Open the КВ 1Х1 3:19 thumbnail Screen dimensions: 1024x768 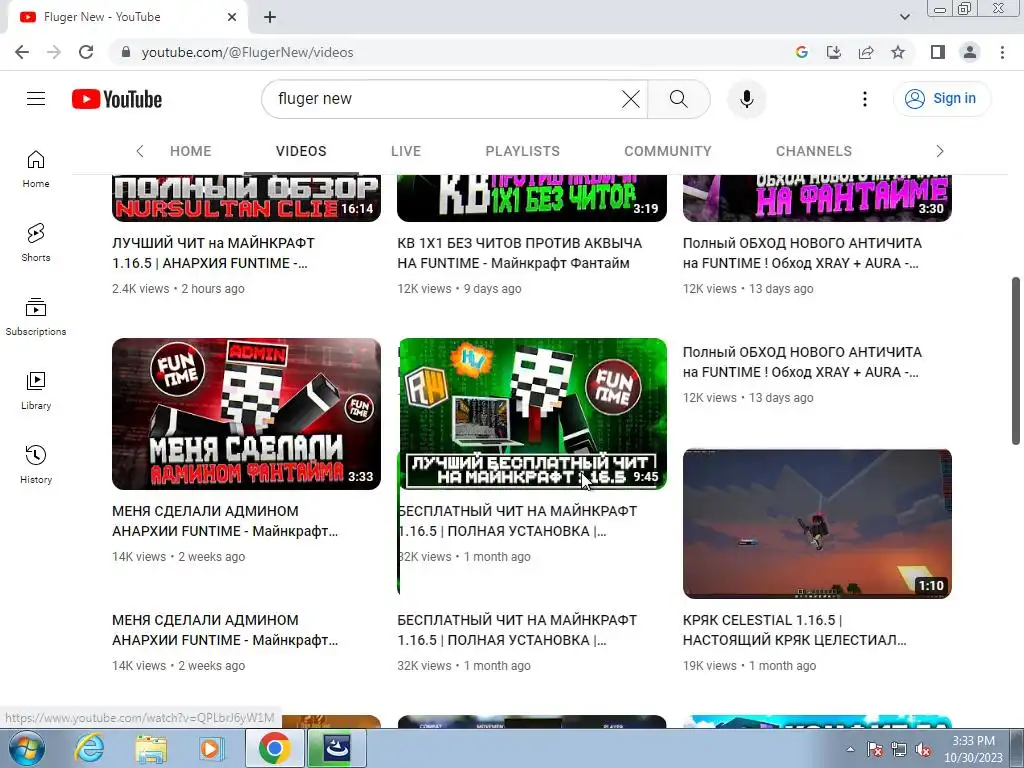532,199
